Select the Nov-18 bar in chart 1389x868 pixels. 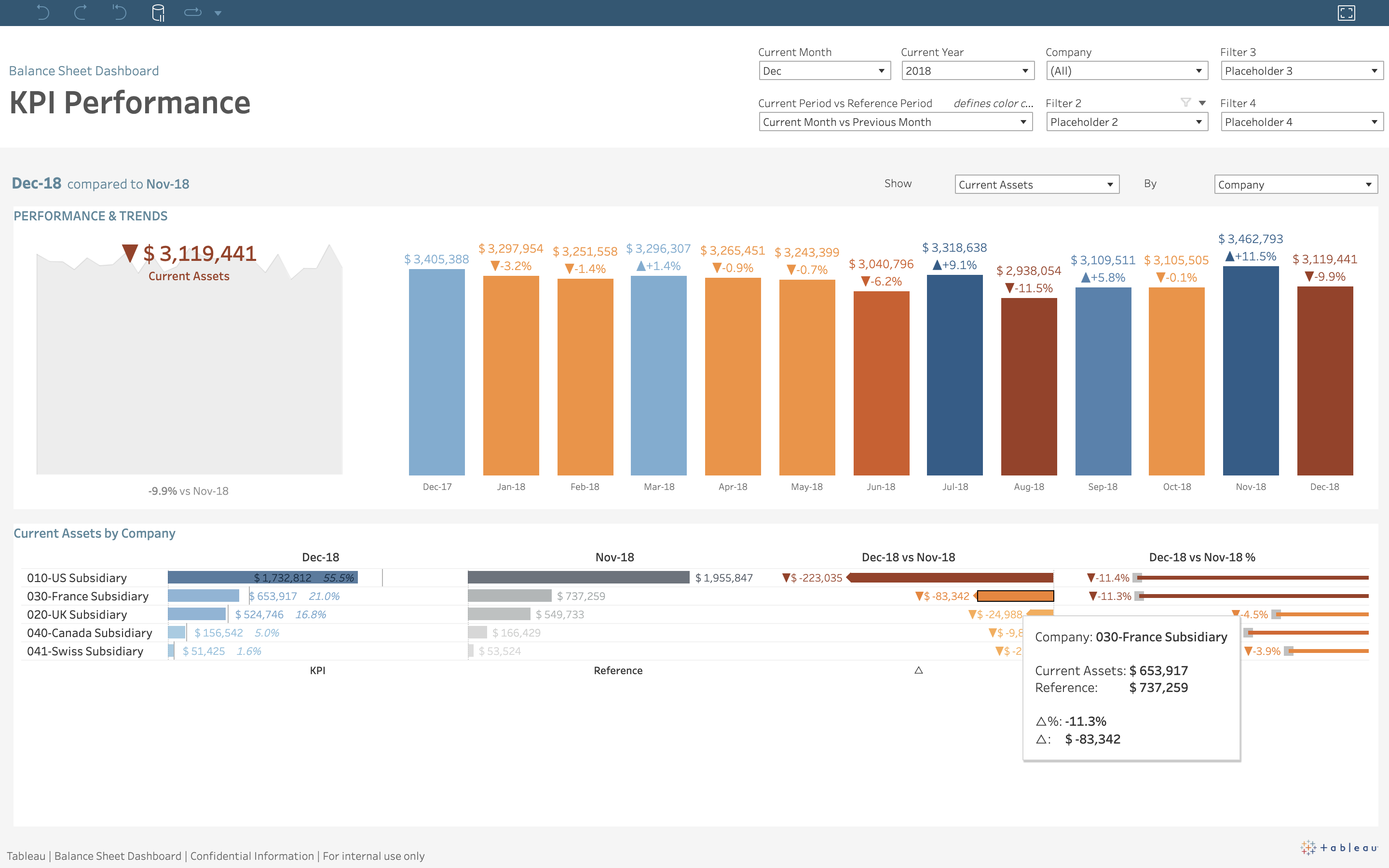[x=1250, y=370]
